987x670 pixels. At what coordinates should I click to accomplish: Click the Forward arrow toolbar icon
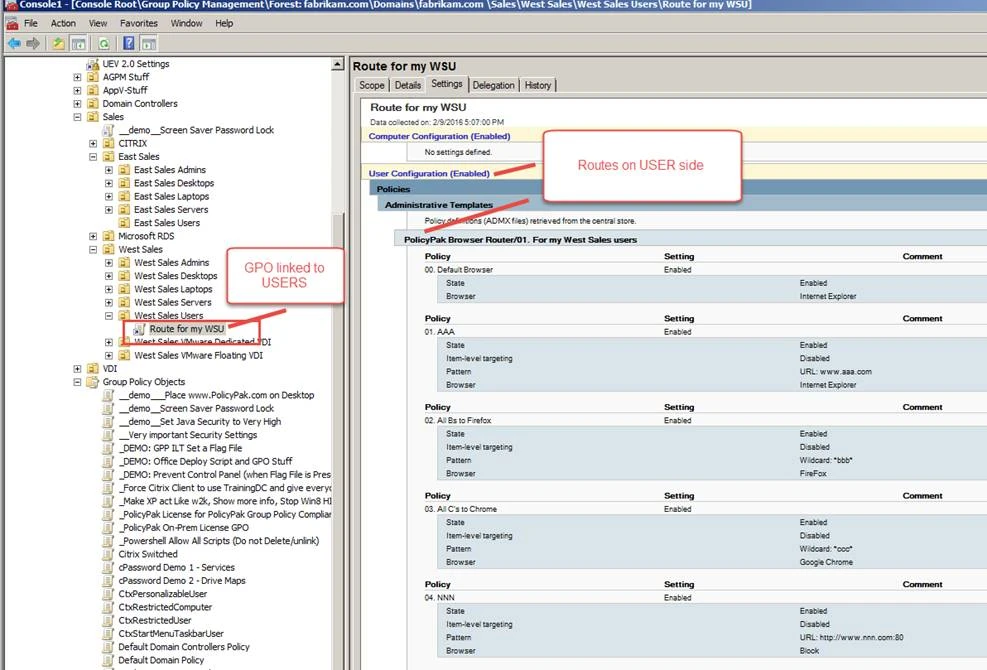coord(33,43)
